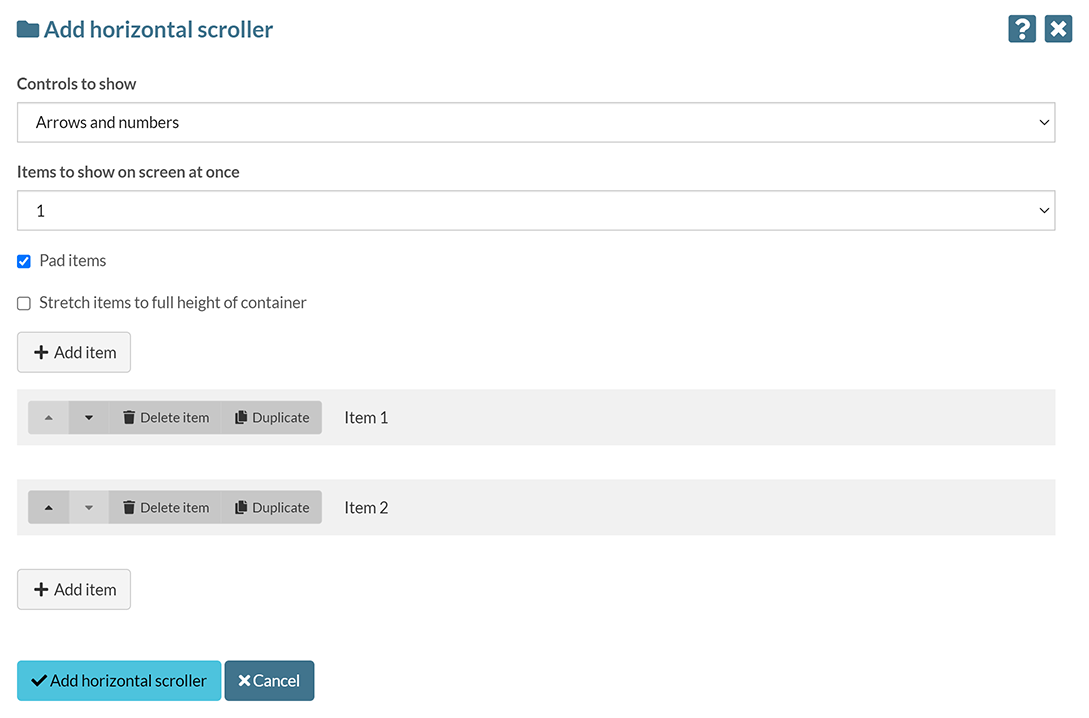Open the items per screen dropdown
This screenshot has height=718, width=1089.
click(x=535, y=210)
